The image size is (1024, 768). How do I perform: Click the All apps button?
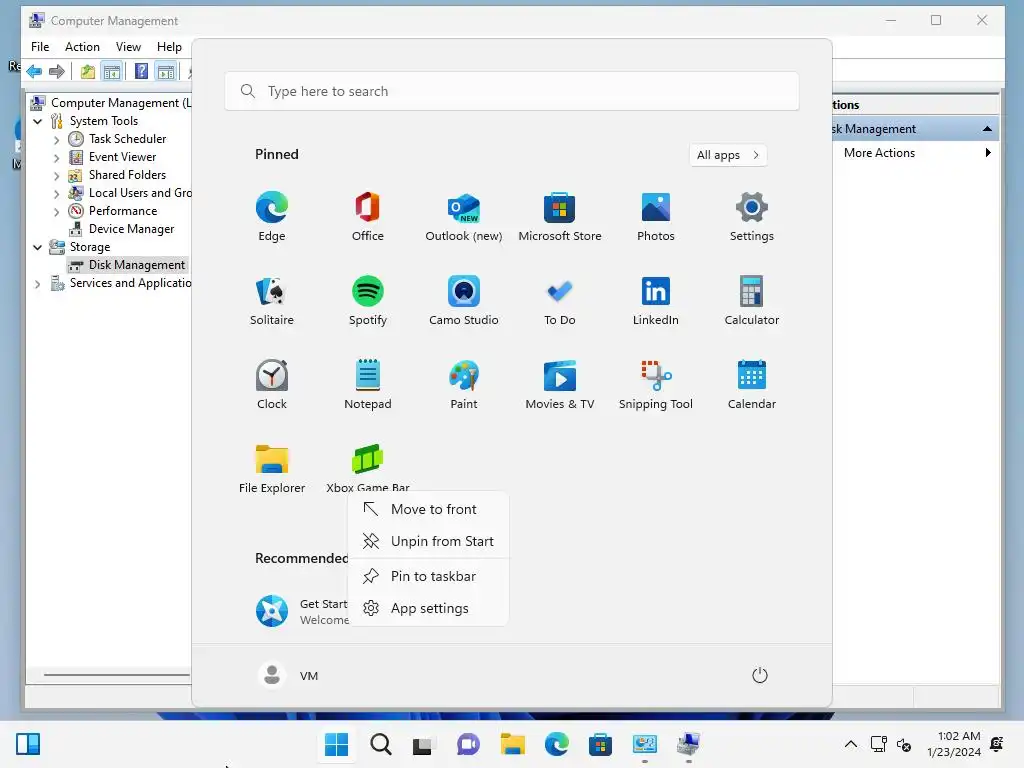[x=728, y=155]
